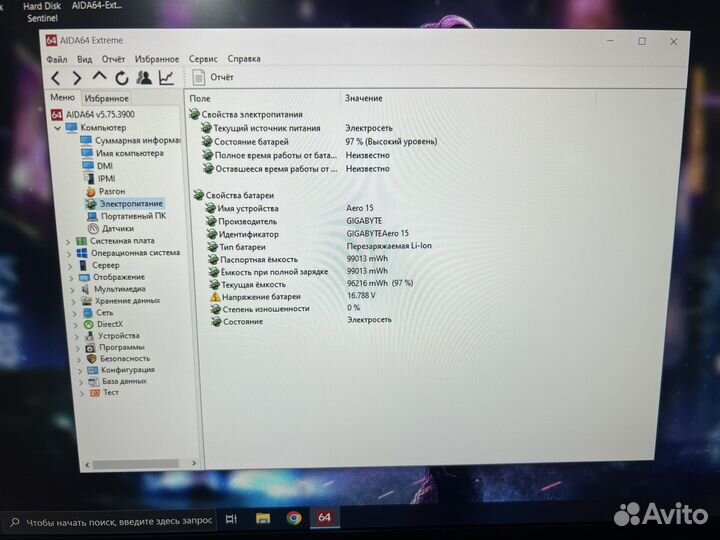Click the Конфигурация tree icon

(93, 370)
